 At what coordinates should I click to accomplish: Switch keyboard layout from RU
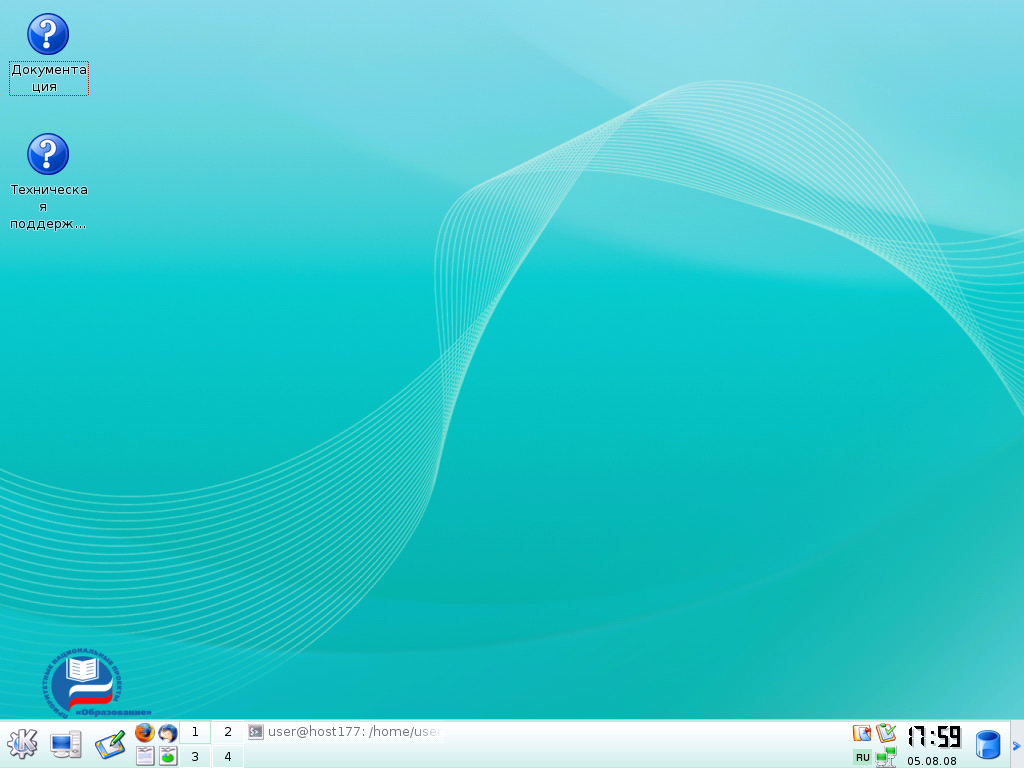861,758
